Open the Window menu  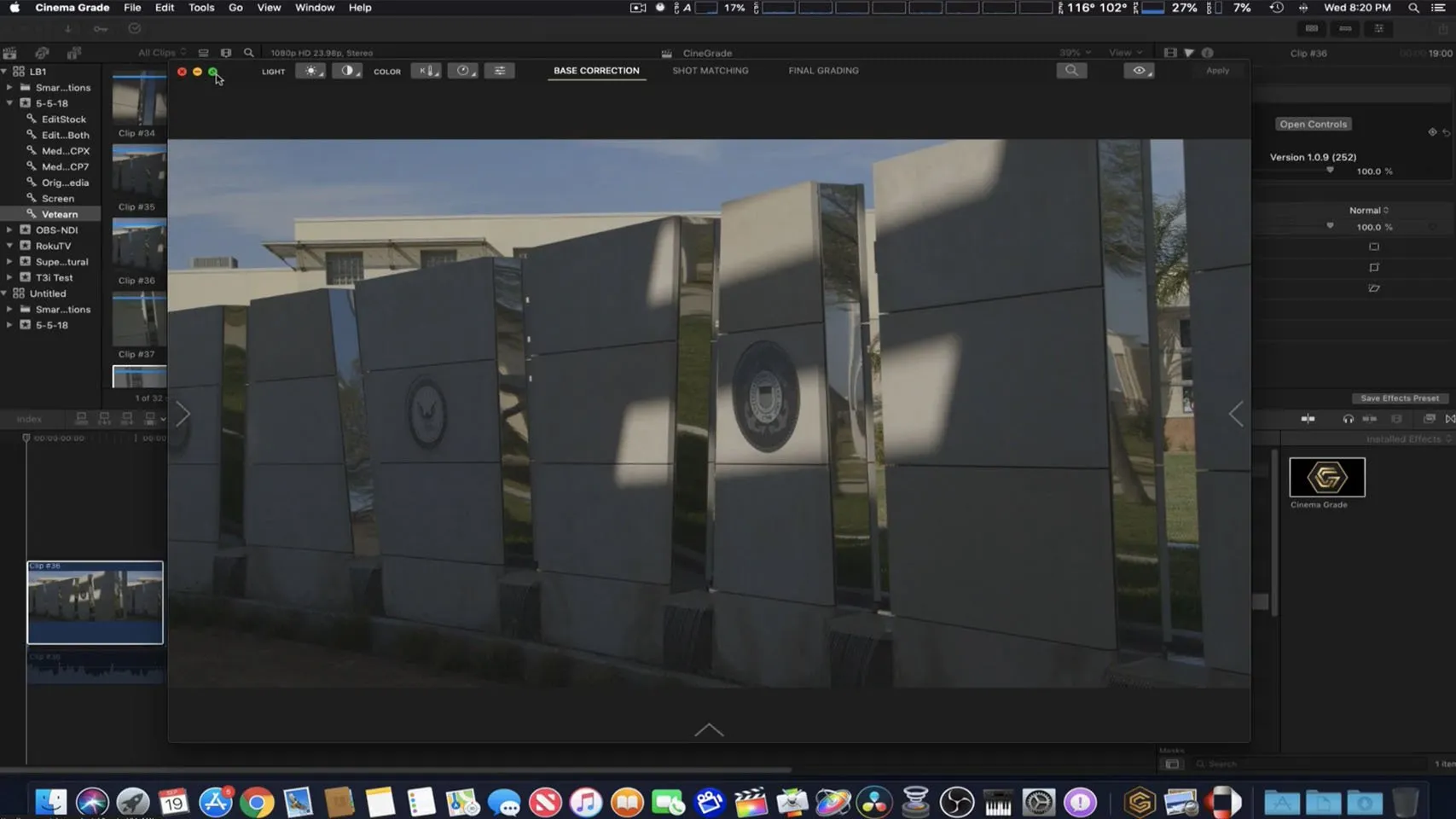[x=315, y=8]
